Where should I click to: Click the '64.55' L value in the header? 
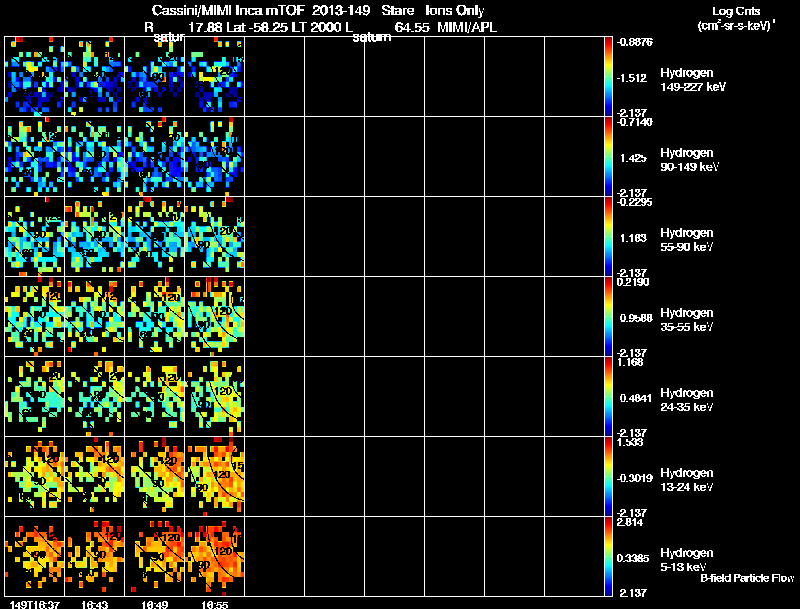click(412, 28)
